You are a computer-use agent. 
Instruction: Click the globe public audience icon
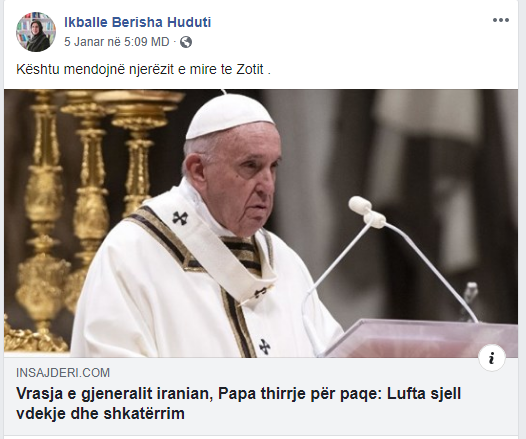click(x=186, y=42)
